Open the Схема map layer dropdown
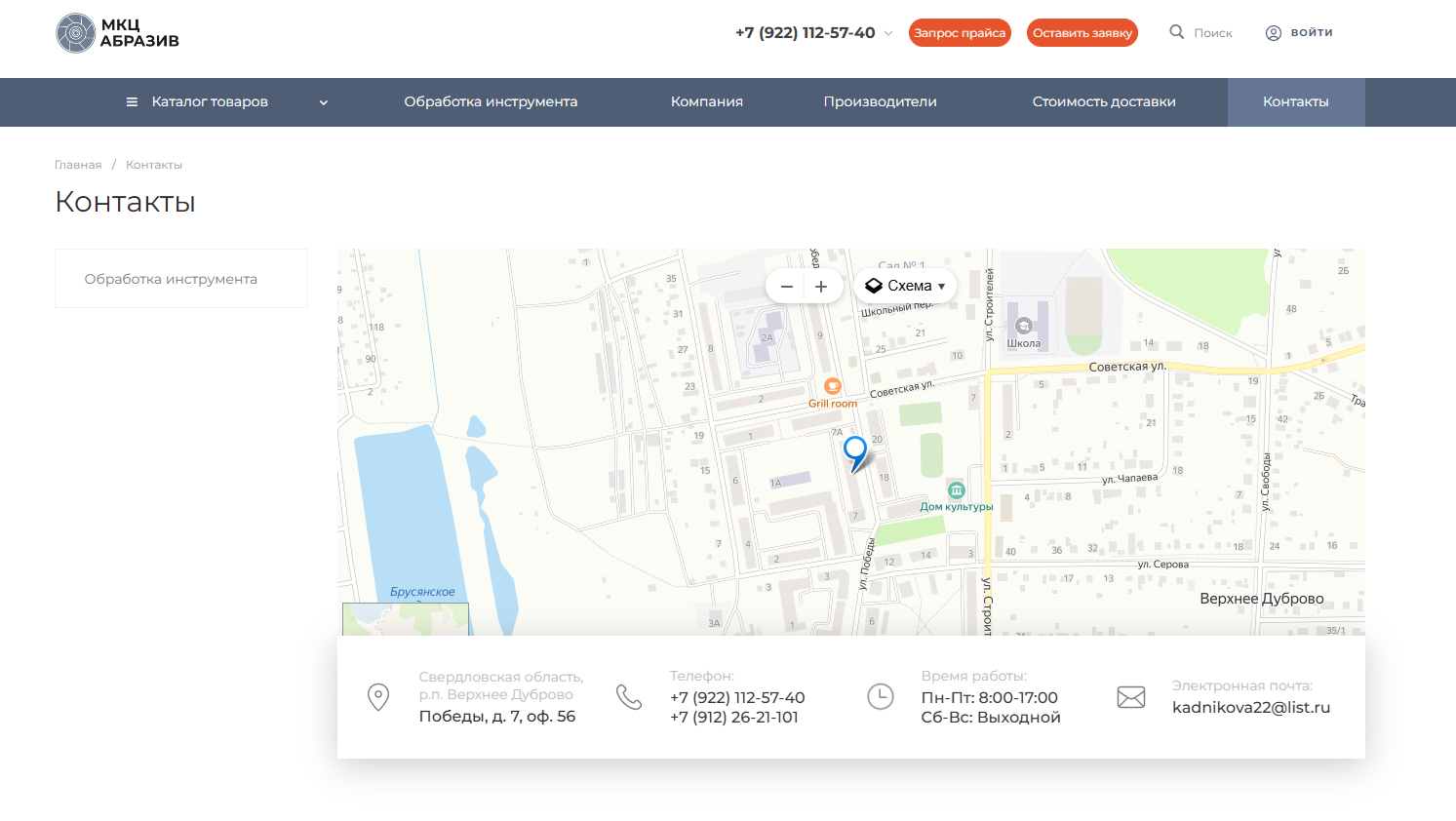The image size is (1456, 821). [906, 287]
